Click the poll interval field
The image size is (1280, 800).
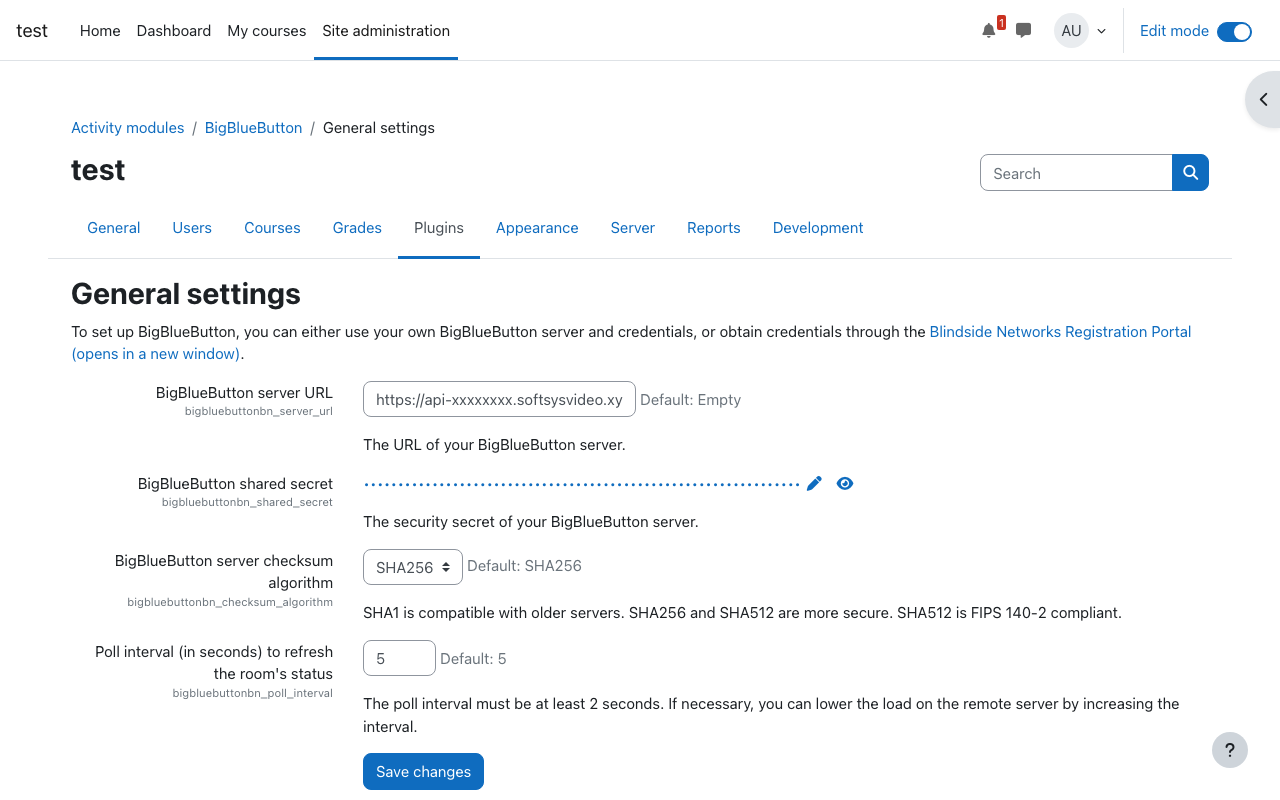coord(399,658)
